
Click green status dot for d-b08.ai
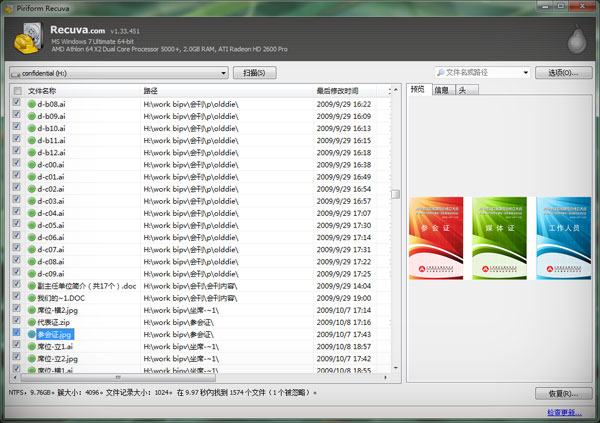(32, 104)
